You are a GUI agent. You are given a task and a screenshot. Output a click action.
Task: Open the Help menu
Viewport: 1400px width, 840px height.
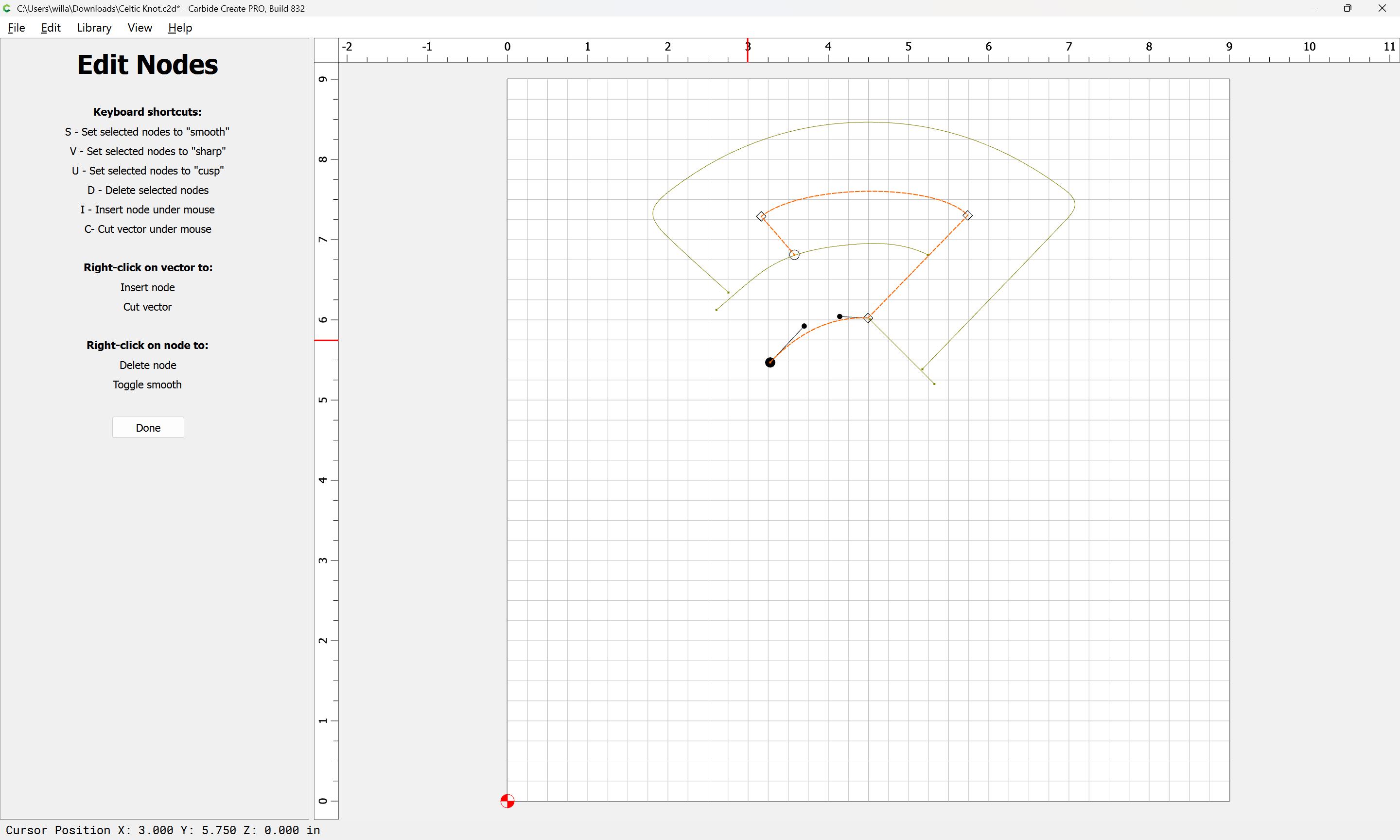(x=180, y=28)
